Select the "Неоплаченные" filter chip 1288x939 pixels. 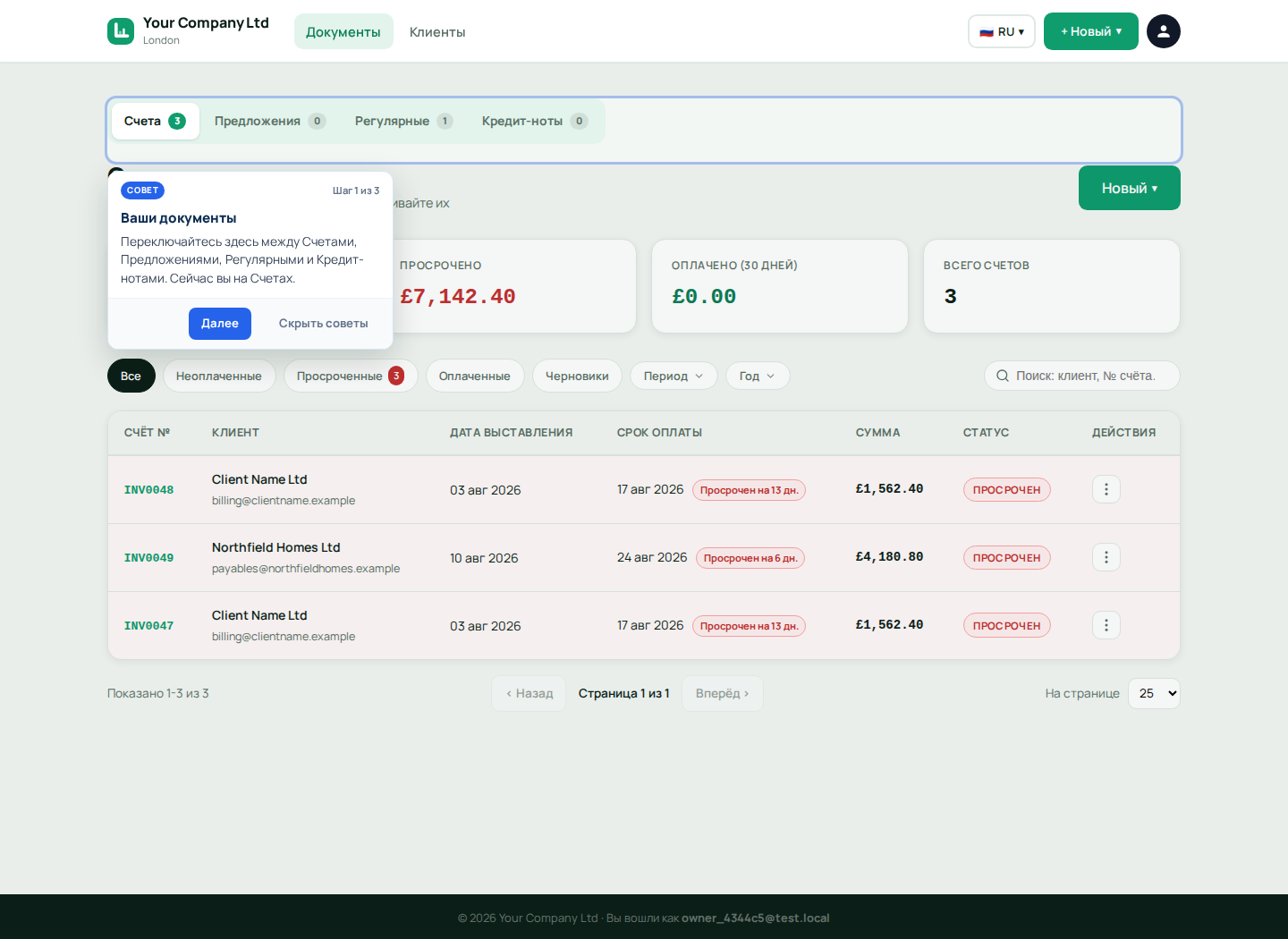[x=219, y=376]
